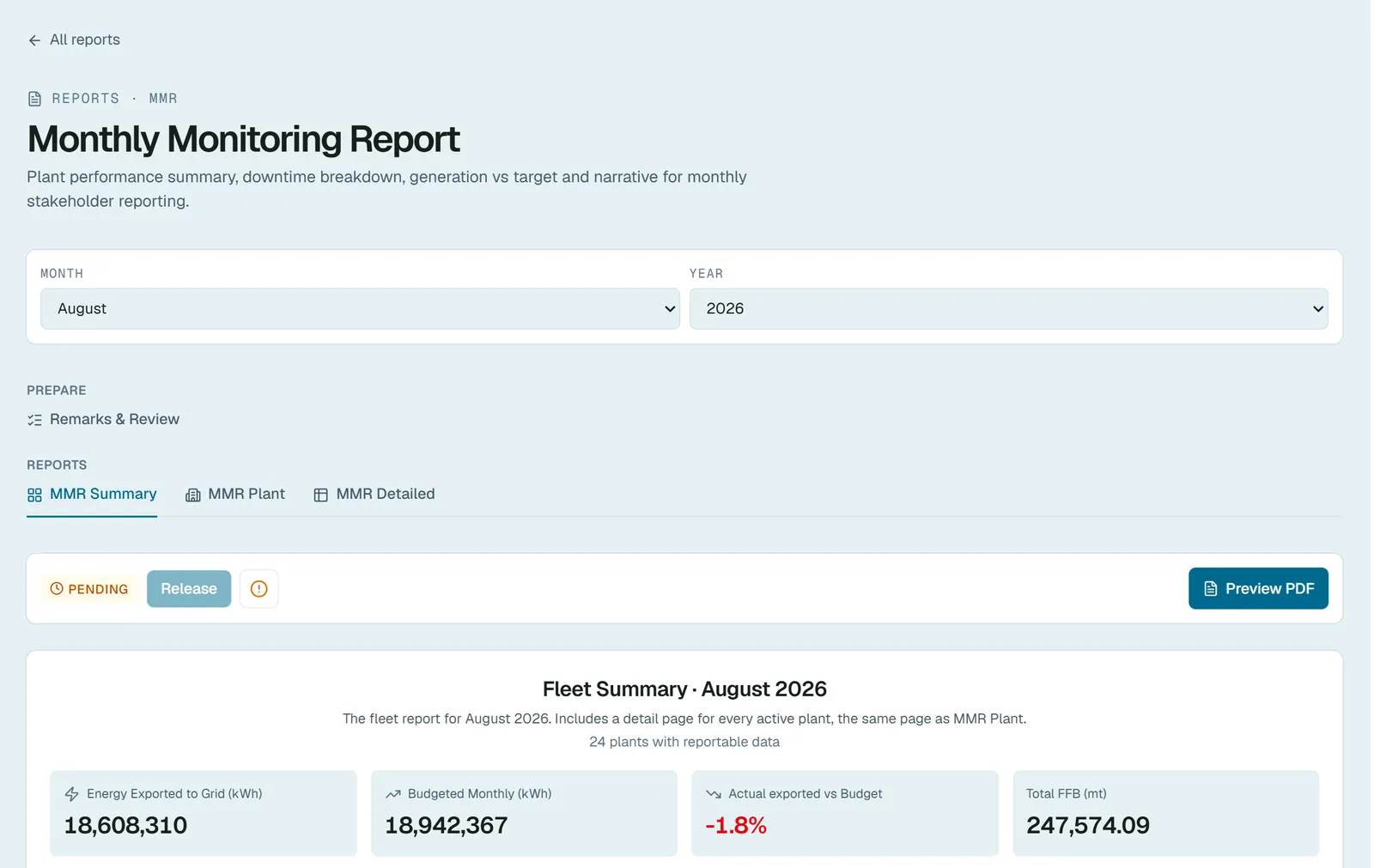Click the Release button

[x=189, y=589]
